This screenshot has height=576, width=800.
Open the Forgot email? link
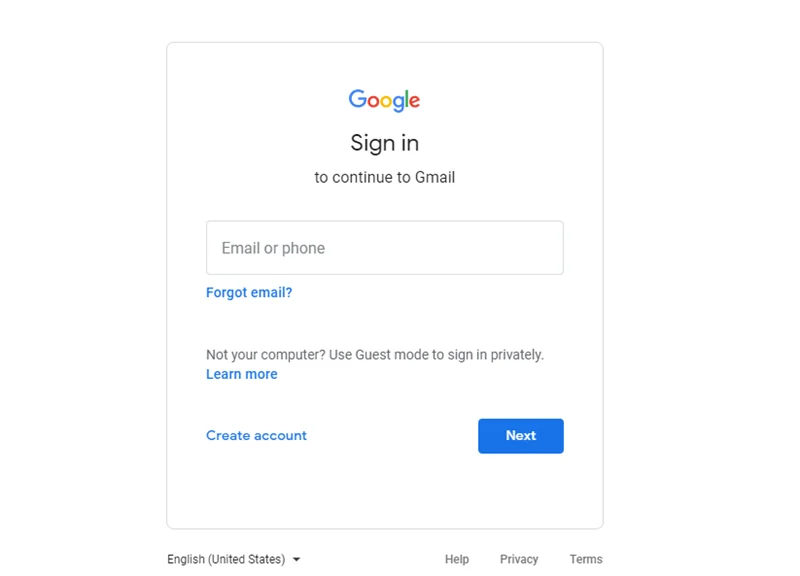pos(249,293)
